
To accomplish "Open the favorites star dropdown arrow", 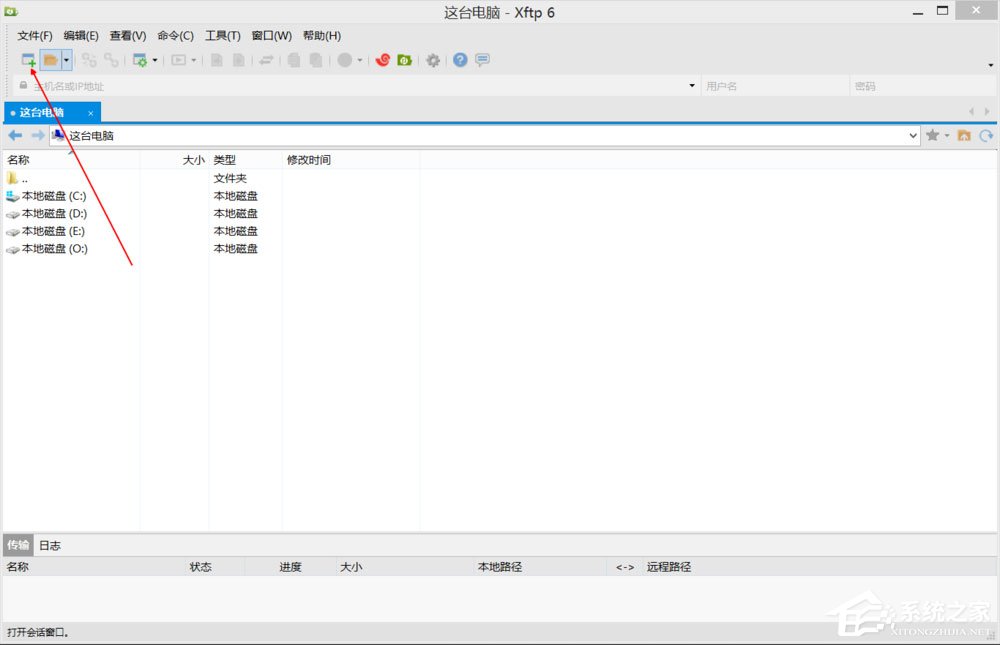I will pyautogui.click(x=945, y=135).
